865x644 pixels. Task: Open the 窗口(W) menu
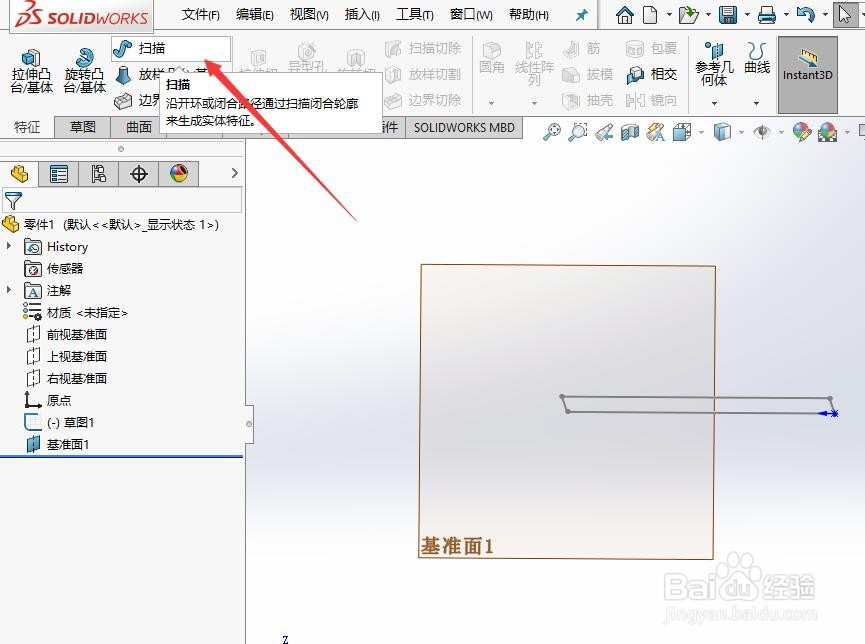[x=471, y=15]
